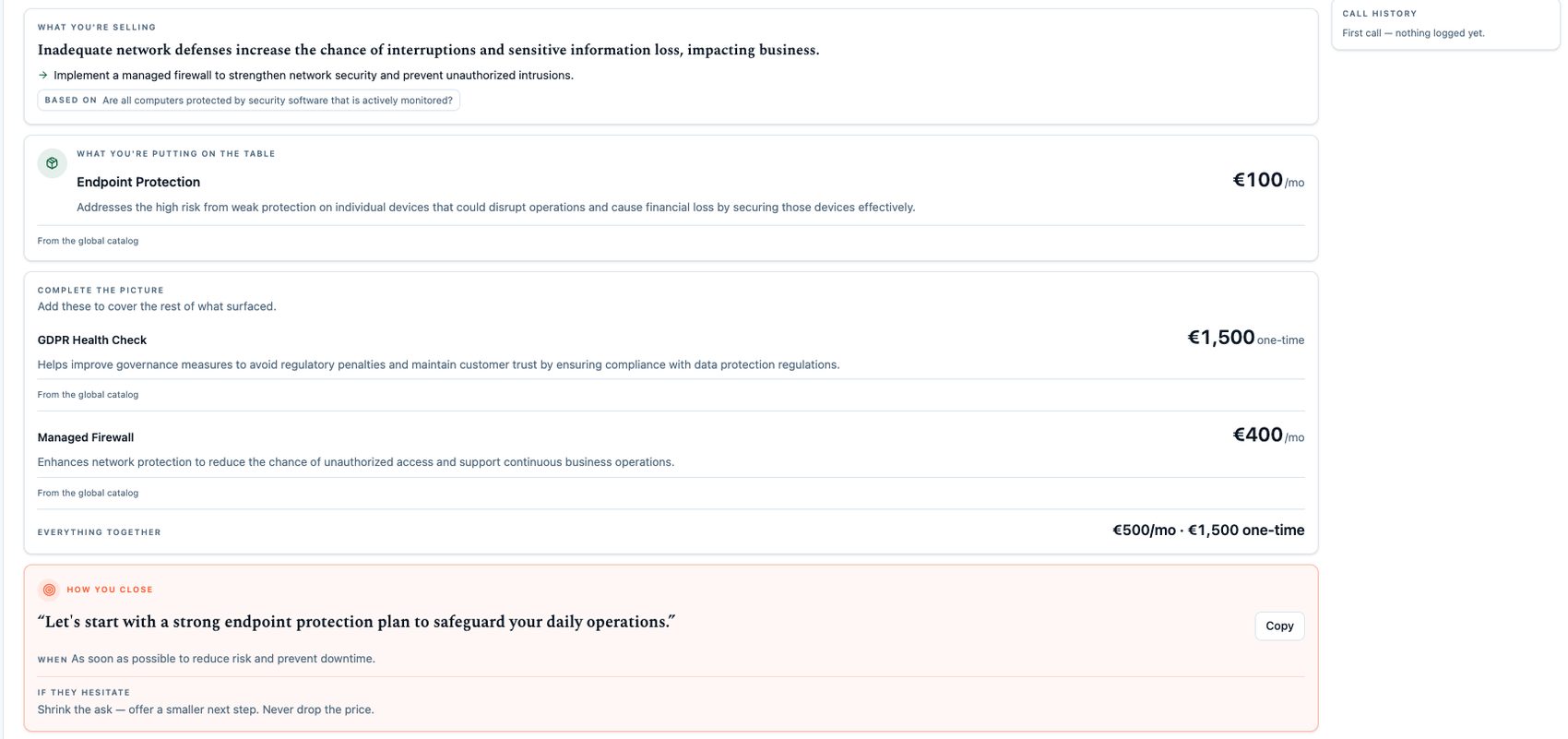The image size is (1568, 739).
Task: Click the arrow before the managed firewall recommendation
Action: click(42, 76)
